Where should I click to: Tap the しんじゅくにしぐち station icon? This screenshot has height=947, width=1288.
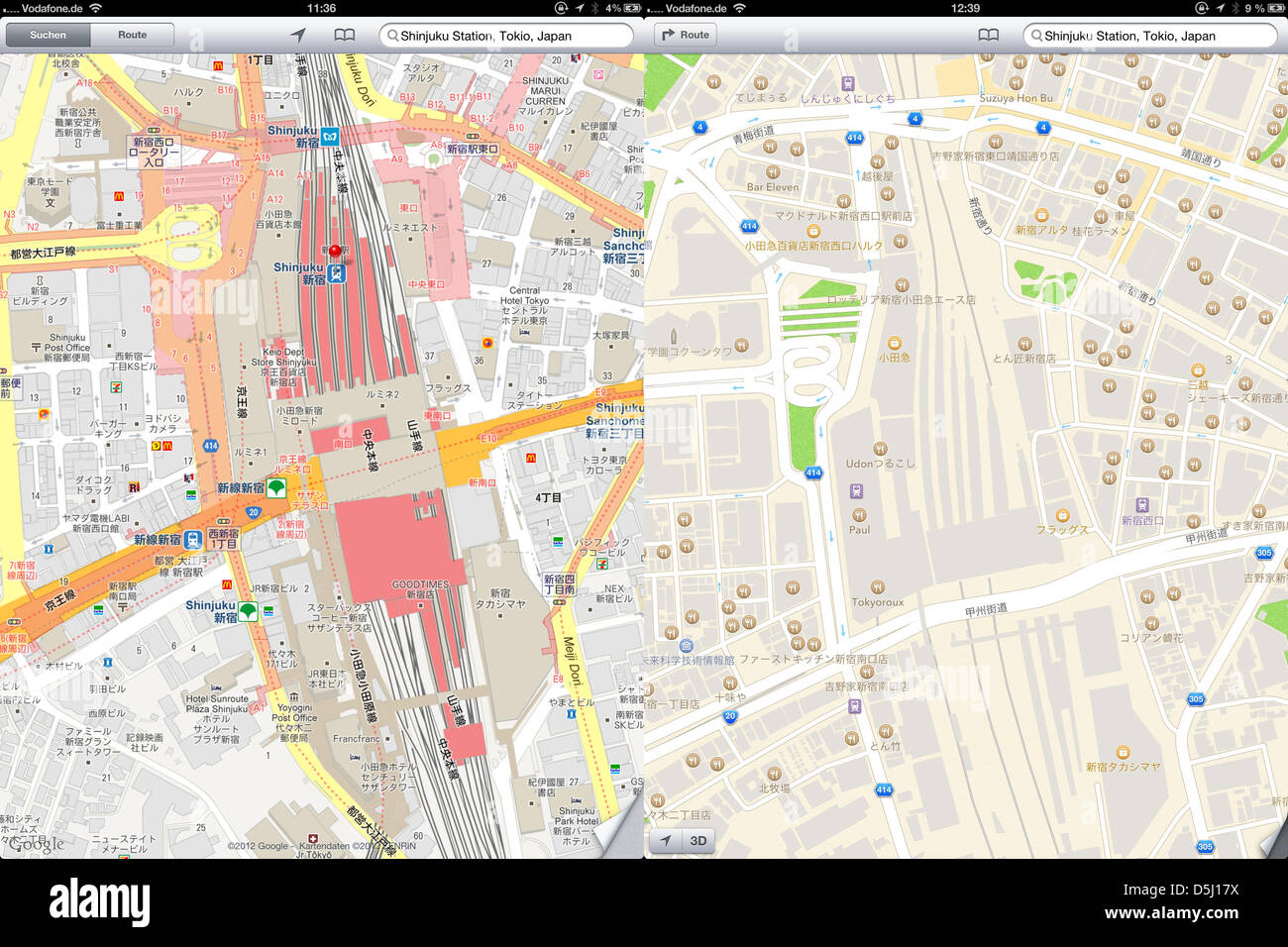(x=847, y=83)
